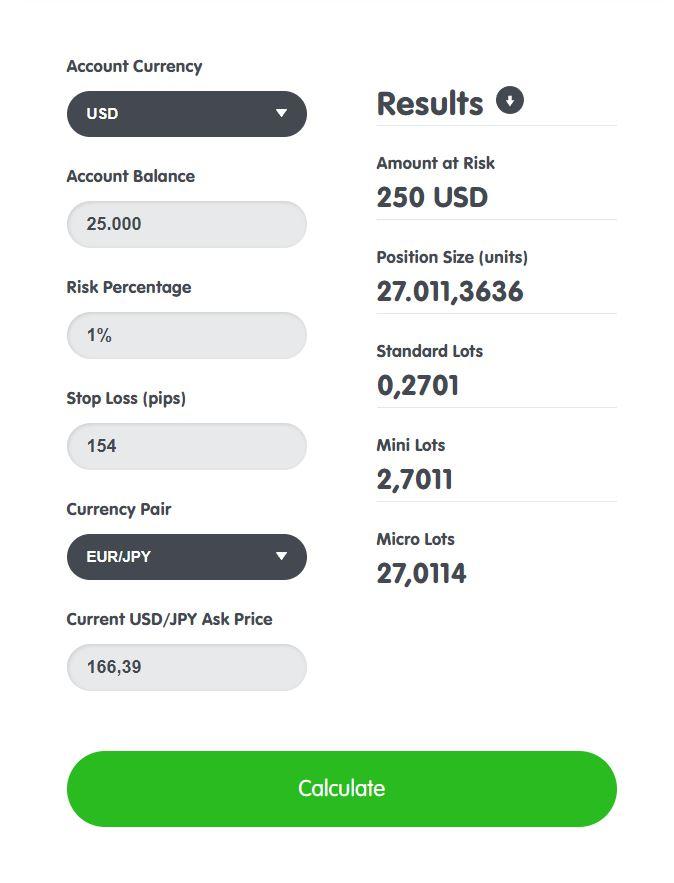674x883 pixels.
Task: Click the green Calculate button
Action: (x=342, y=788)
